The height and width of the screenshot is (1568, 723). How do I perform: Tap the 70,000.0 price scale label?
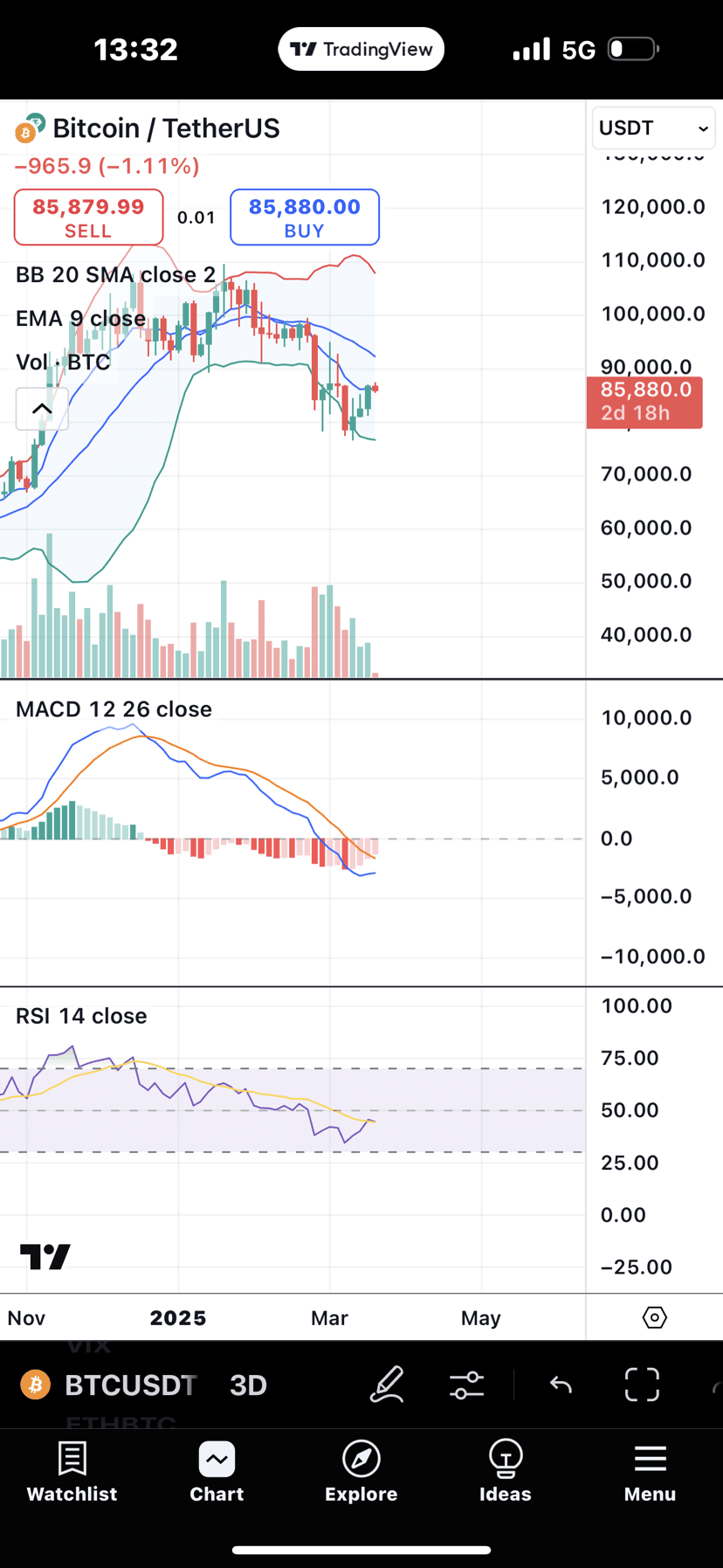tap(646, 474)
